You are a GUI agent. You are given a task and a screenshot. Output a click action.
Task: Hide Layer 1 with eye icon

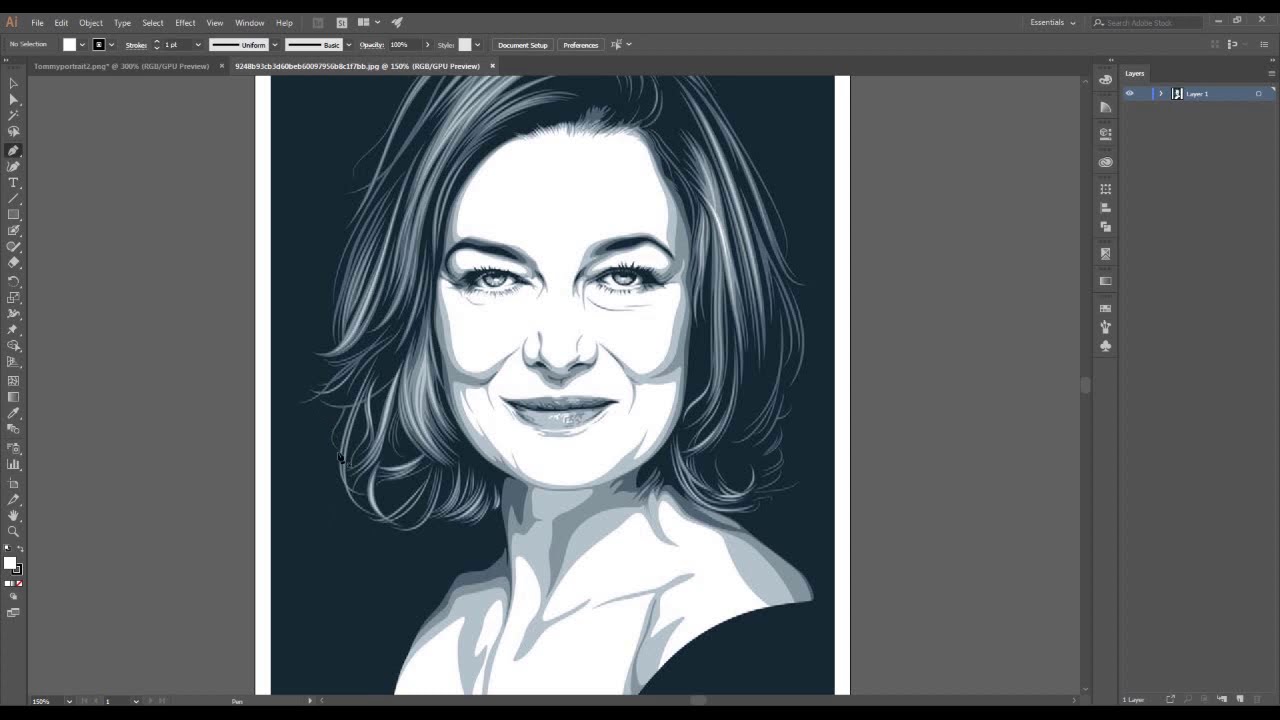1130,93
